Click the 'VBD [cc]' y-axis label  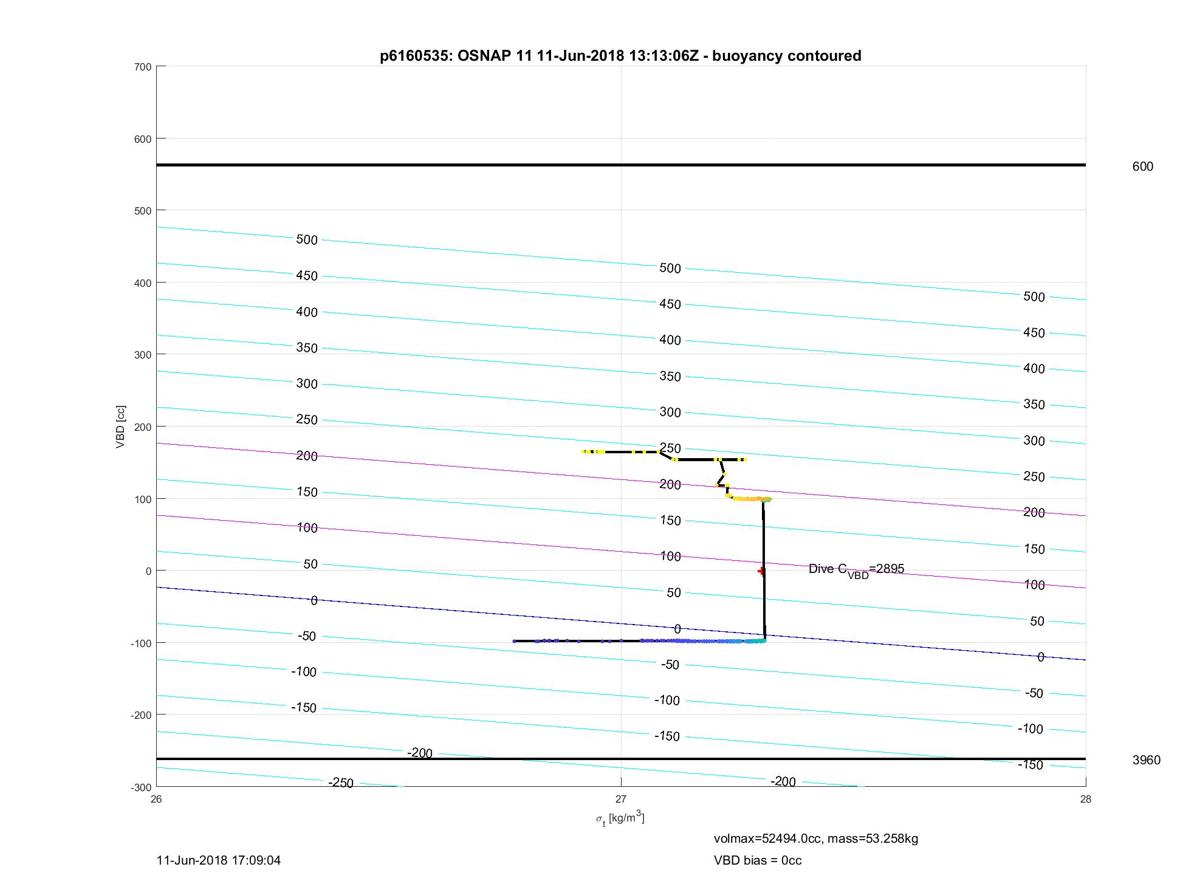tap(120, 427)
